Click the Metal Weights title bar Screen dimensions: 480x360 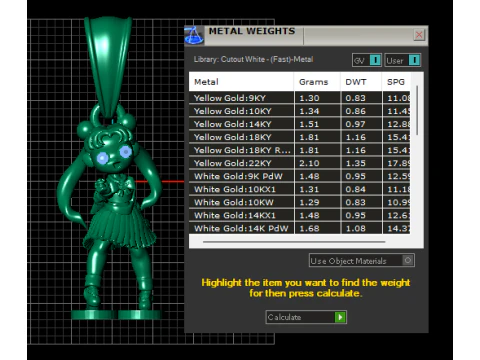[306, 35]
